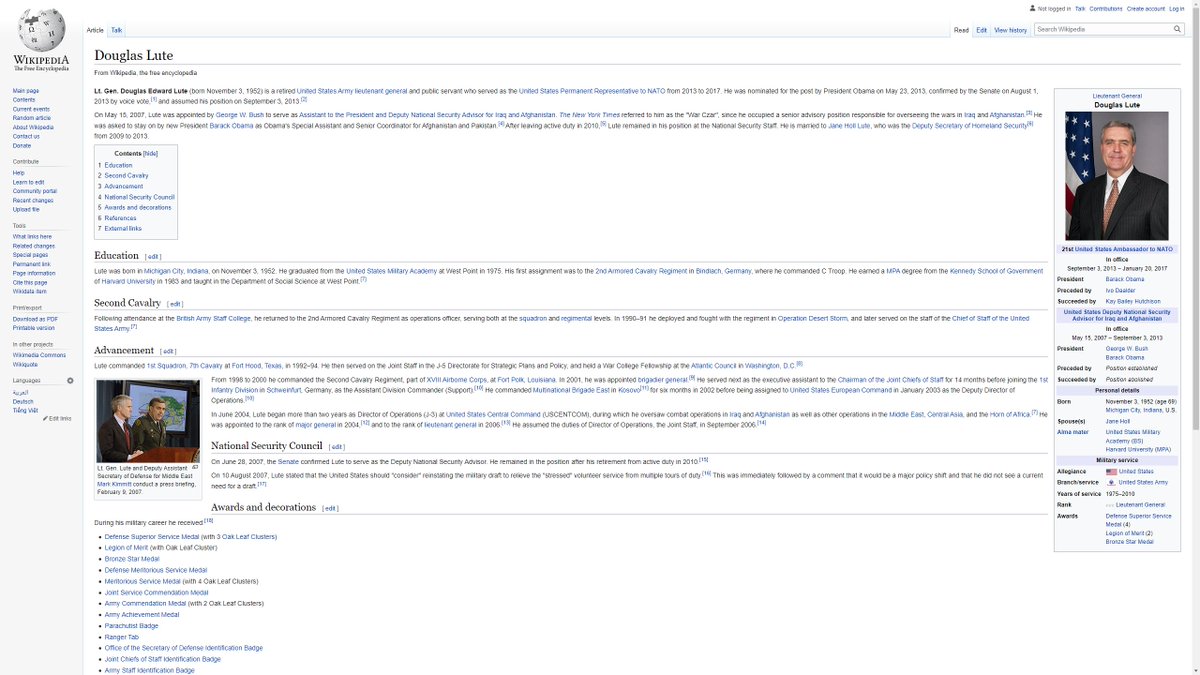Screen dimensions: 1200x675
Task: Select the Article tab
Action: [x=96, y=31]
